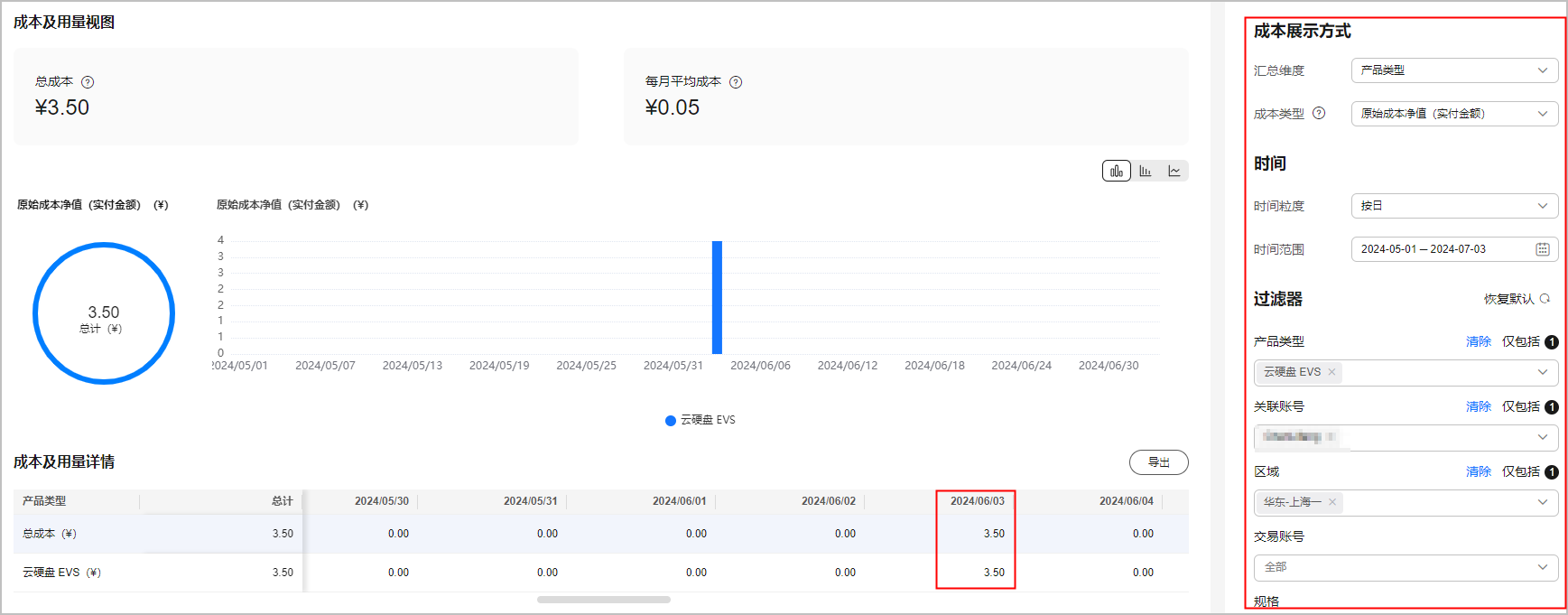Viewport: 1568px width, 615px height.
Task: Select 云硬盘 EVS (¥) table row label
Action: [61, 573]
